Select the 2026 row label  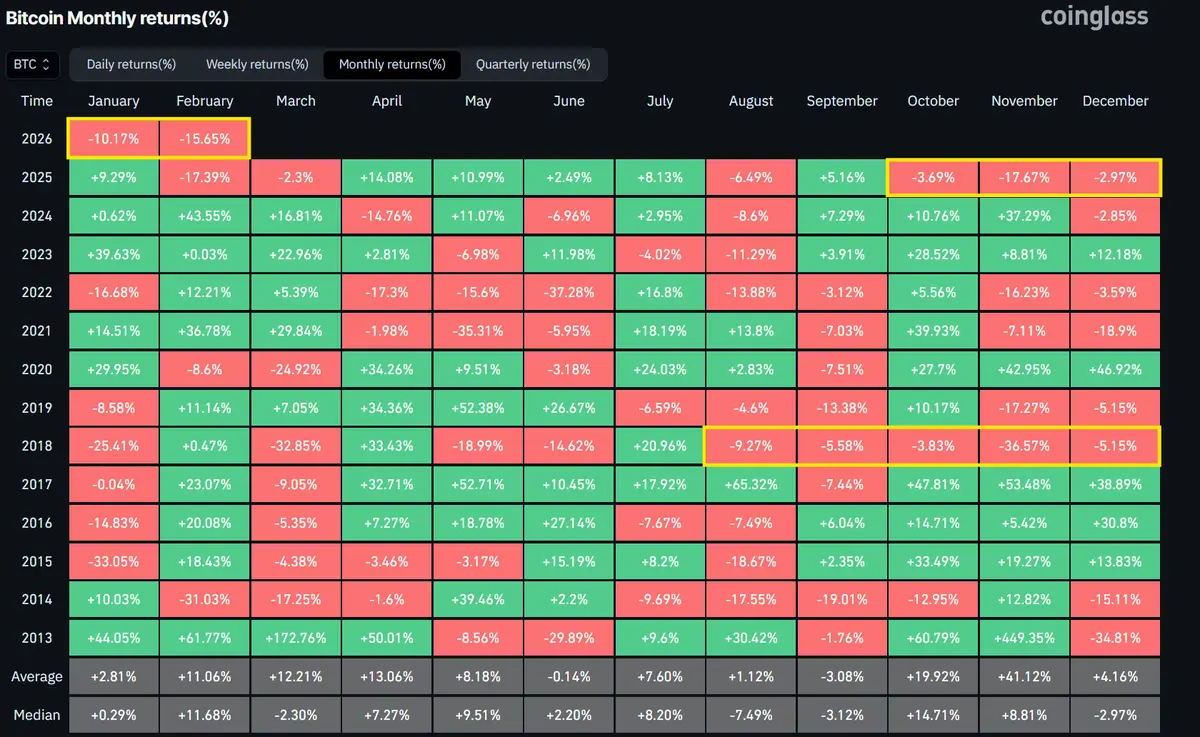37,139
